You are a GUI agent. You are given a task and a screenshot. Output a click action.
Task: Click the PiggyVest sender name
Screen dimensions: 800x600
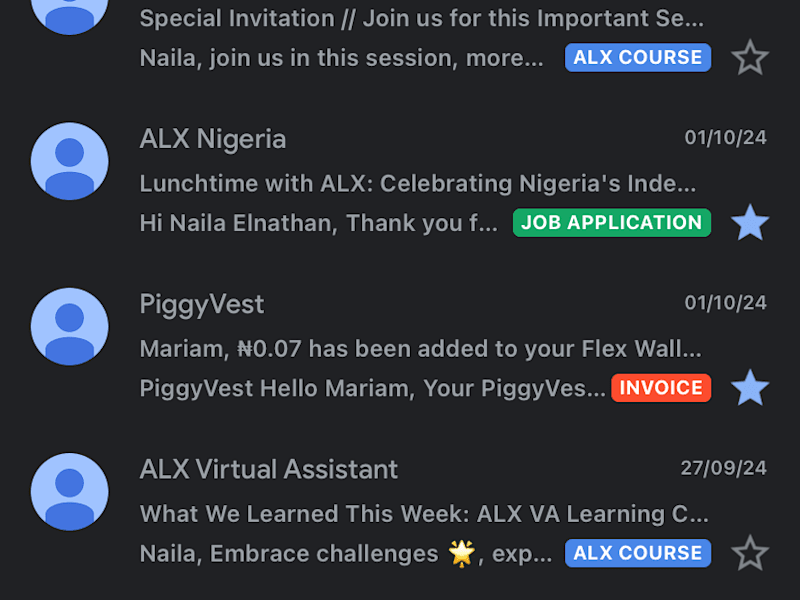(x=202, y=305)
